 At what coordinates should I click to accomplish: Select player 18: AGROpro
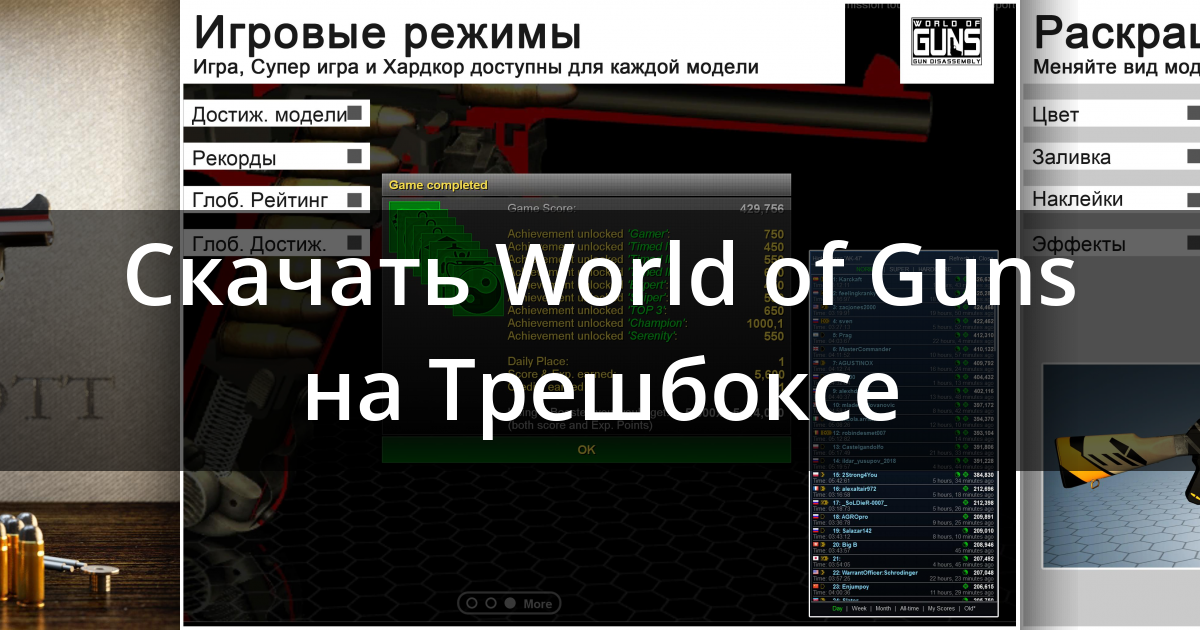(x=850, y=517)
